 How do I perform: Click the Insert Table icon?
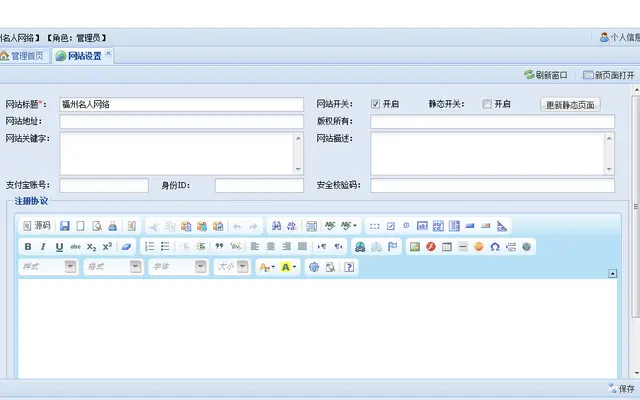[447, 247]
